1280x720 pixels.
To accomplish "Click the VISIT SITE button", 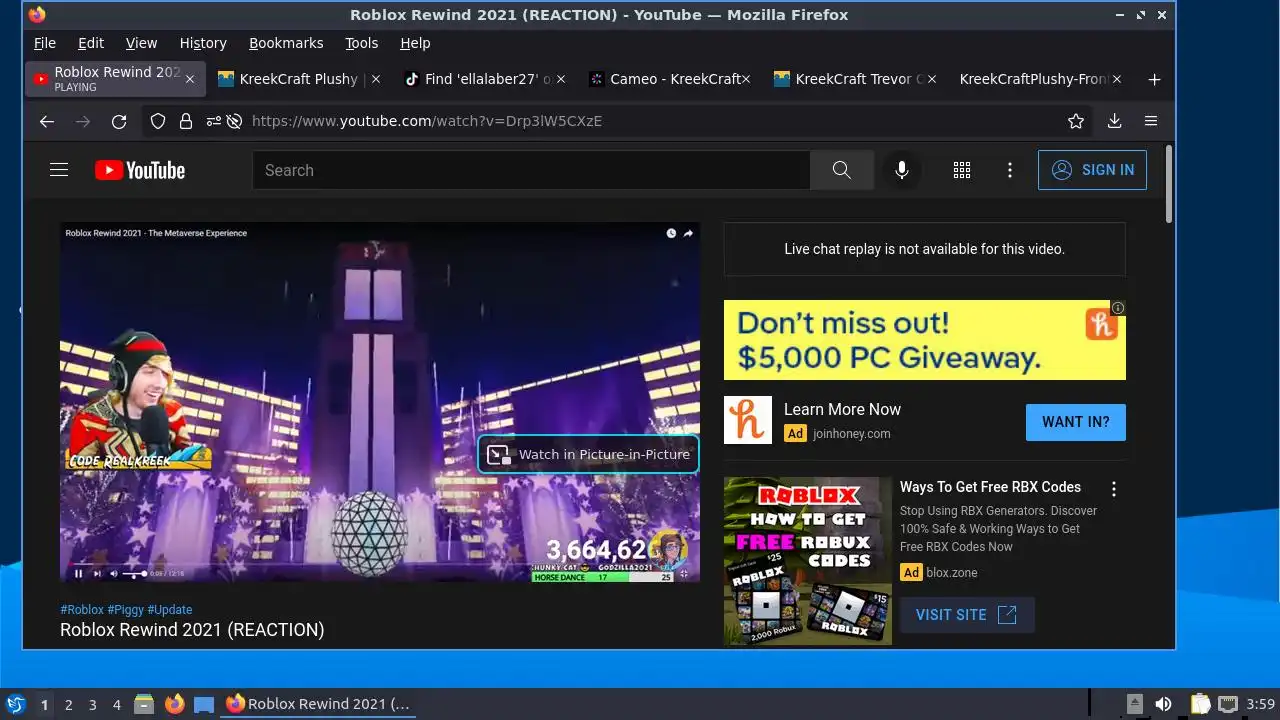I will pos(967,615).
